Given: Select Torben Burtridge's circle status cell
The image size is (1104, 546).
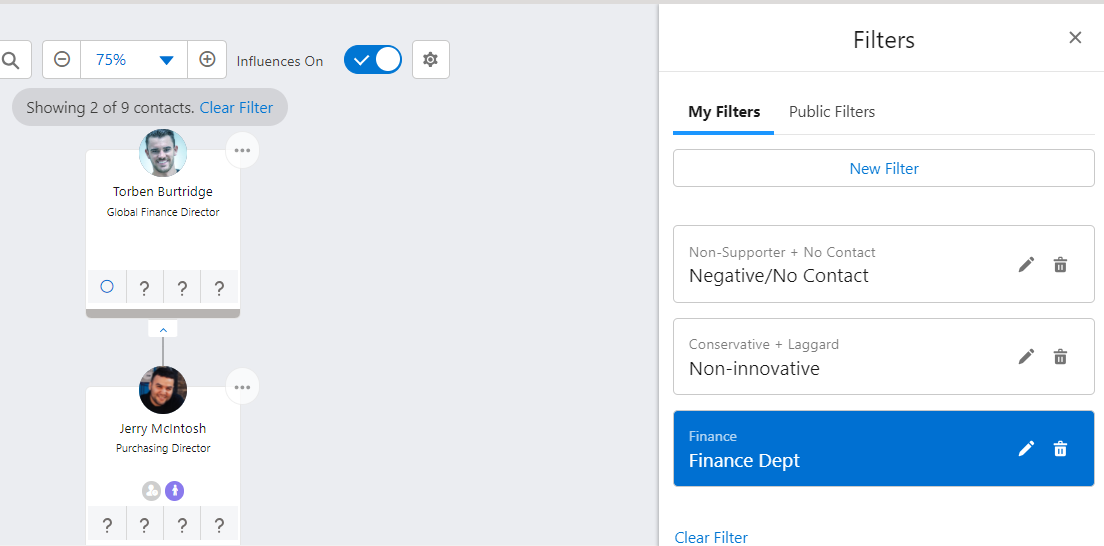Looking at the screenshot, I should [107, 287].
